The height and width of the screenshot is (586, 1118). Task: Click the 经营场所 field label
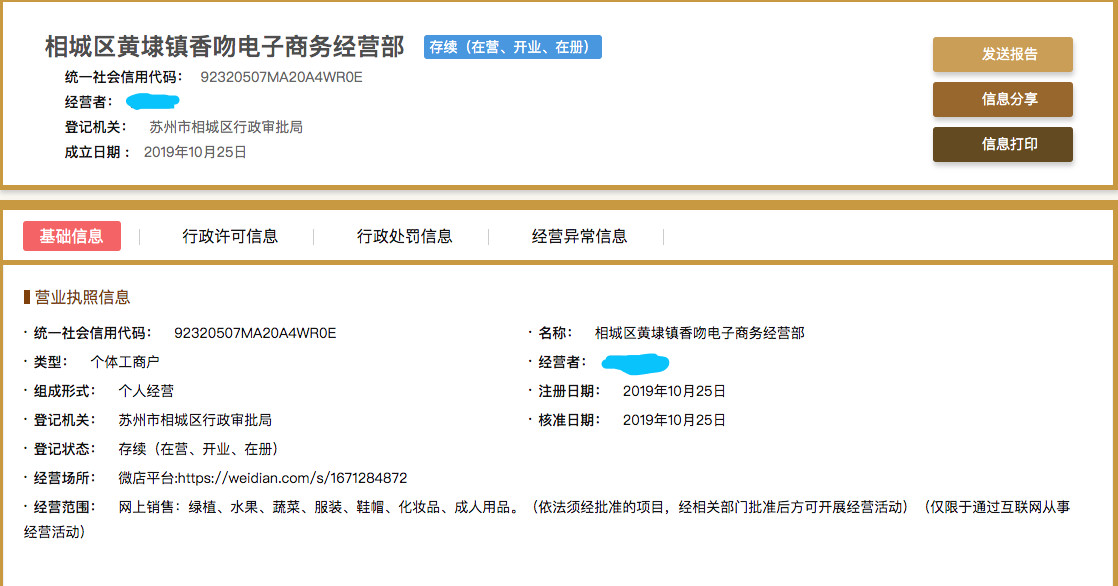(64, 478)
